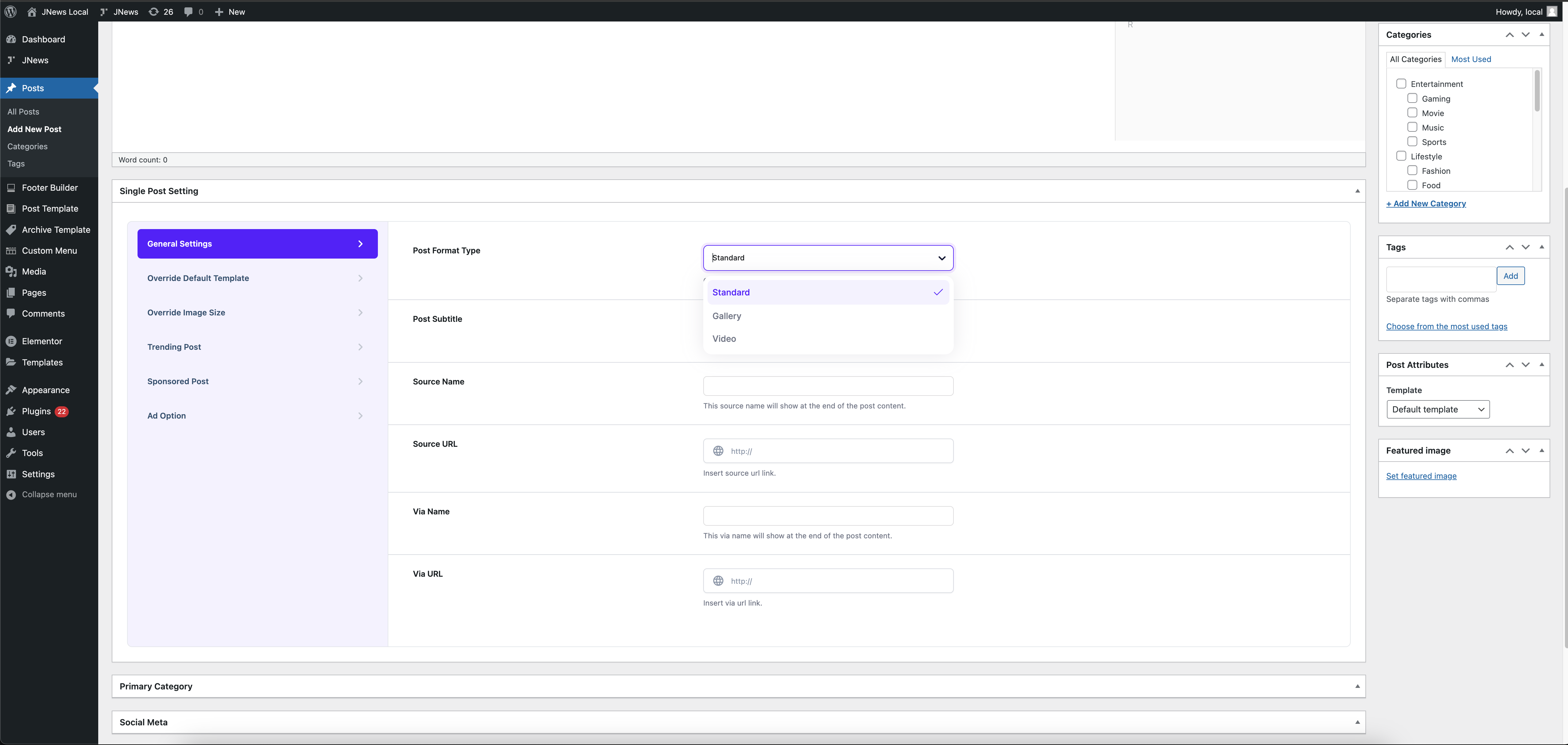Focus the Source Name input field
The image size is (1568, 745).
coord(828,386)
